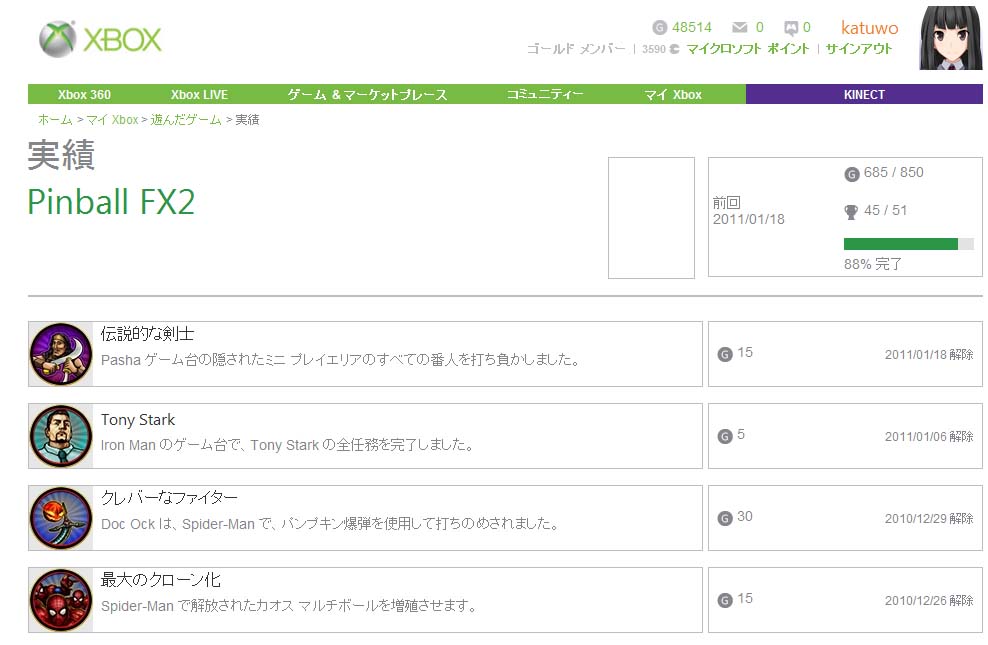Click the Pinball FX2 game title
The height and width of the screenshot is (645, 988).
112,202
